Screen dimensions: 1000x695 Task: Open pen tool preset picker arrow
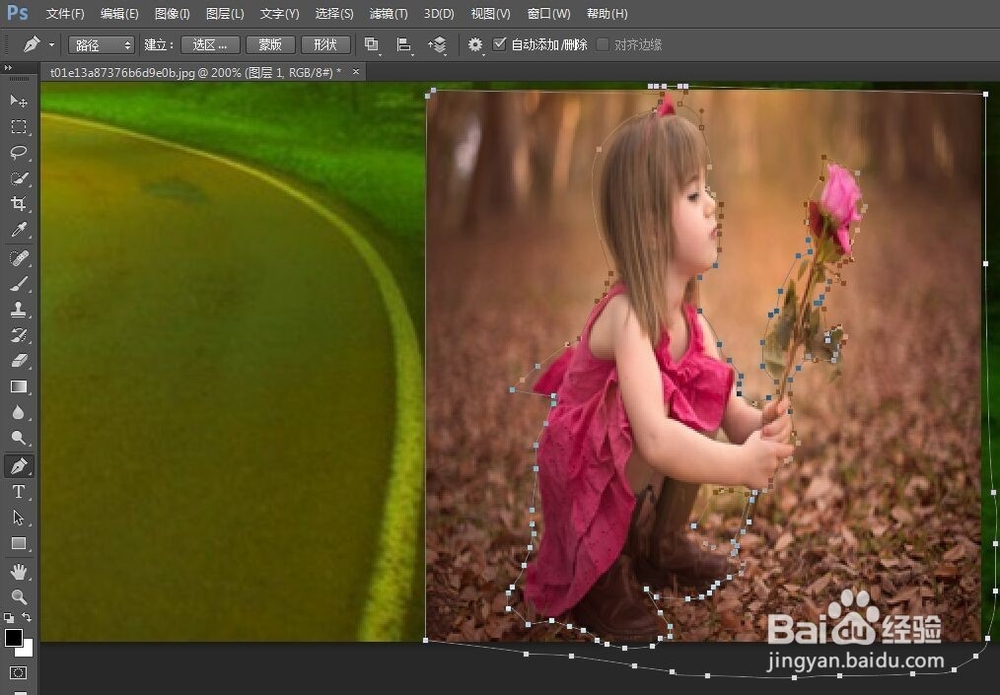(52, 45)
